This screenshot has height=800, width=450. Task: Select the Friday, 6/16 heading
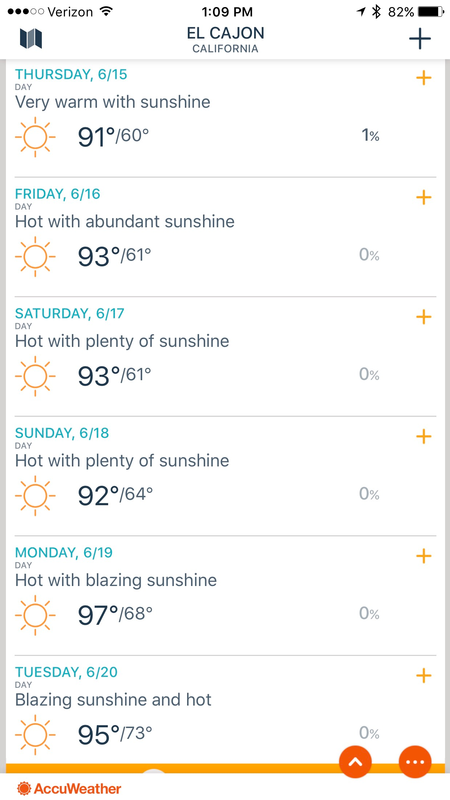(x=58, y=194)
